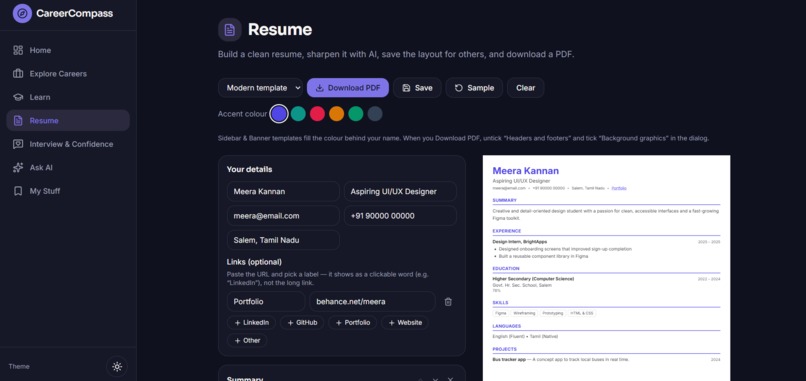Select the red accent colour swatch
This screenshot has width=806, height=381.
pos(317,114)
